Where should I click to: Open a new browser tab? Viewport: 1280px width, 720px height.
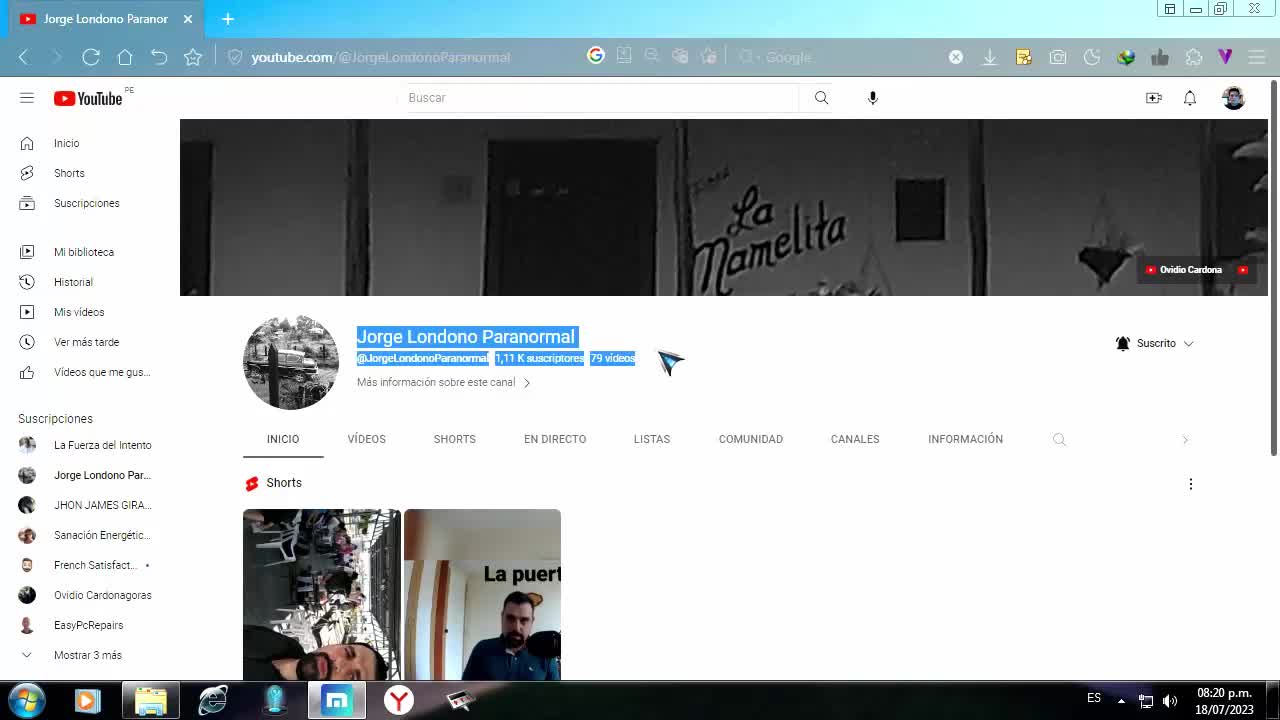[x=228, y=19]
